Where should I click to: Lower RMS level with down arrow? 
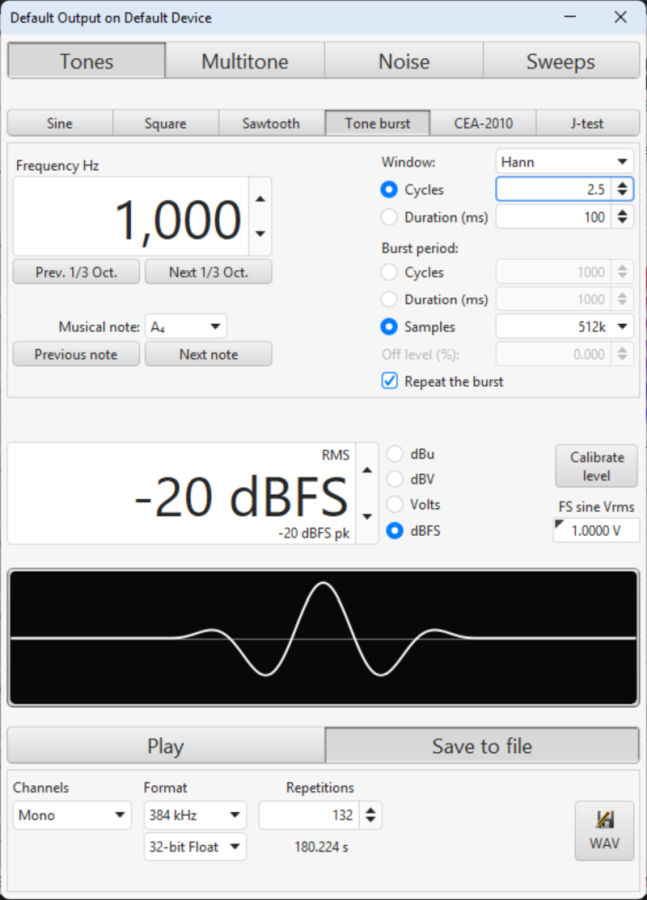[x=367, y=516]
